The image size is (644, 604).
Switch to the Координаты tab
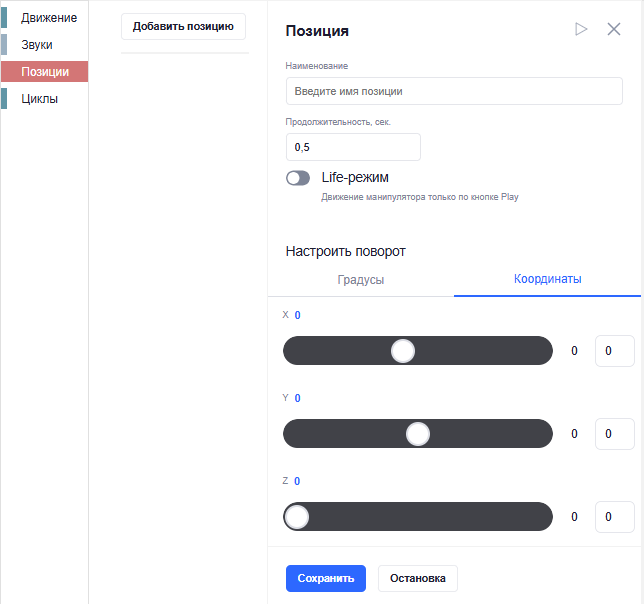(x=547, y=279)
